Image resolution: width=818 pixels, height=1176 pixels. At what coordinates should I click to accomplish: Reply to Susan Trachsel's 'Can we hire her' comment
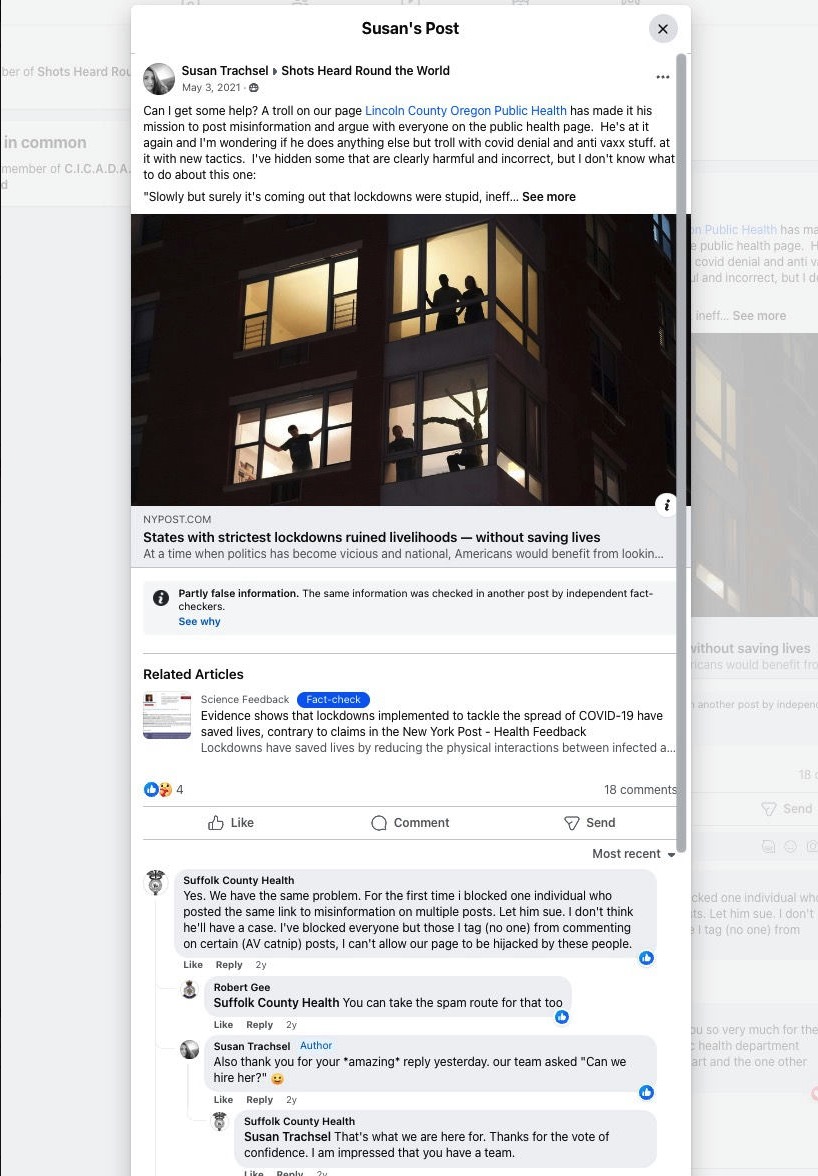pyautogui.click(x=259, y=1100)
